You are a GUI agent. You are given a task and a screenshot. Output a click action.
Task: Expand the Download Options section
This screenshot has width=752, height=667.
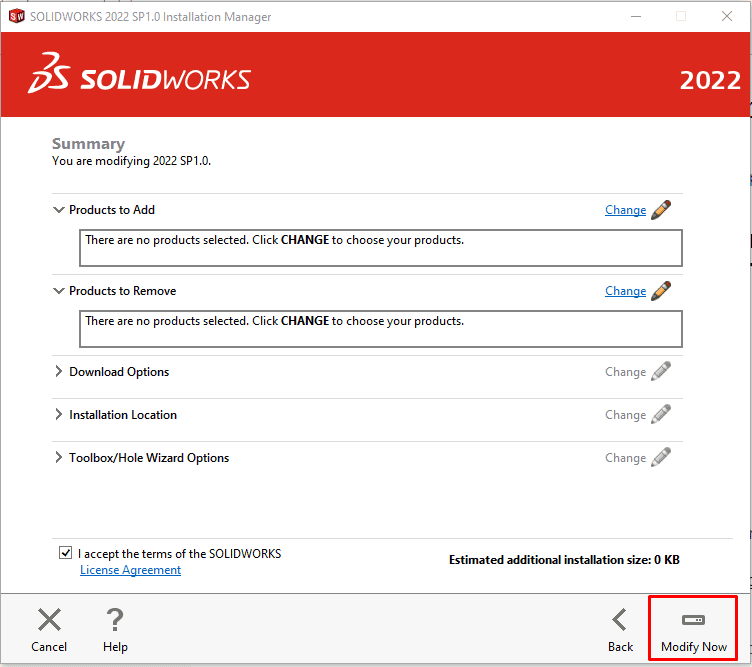pos(59,372)
